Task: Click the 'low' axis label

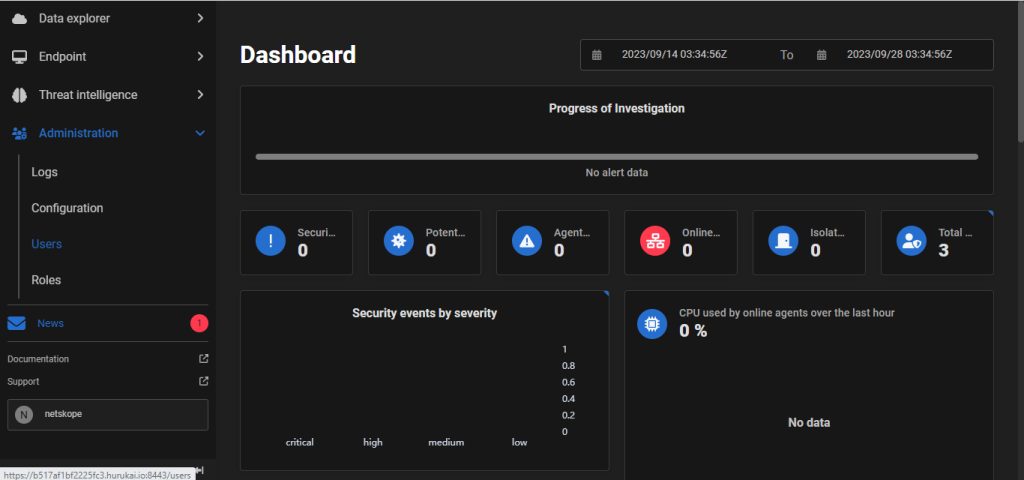Action: 519,442
